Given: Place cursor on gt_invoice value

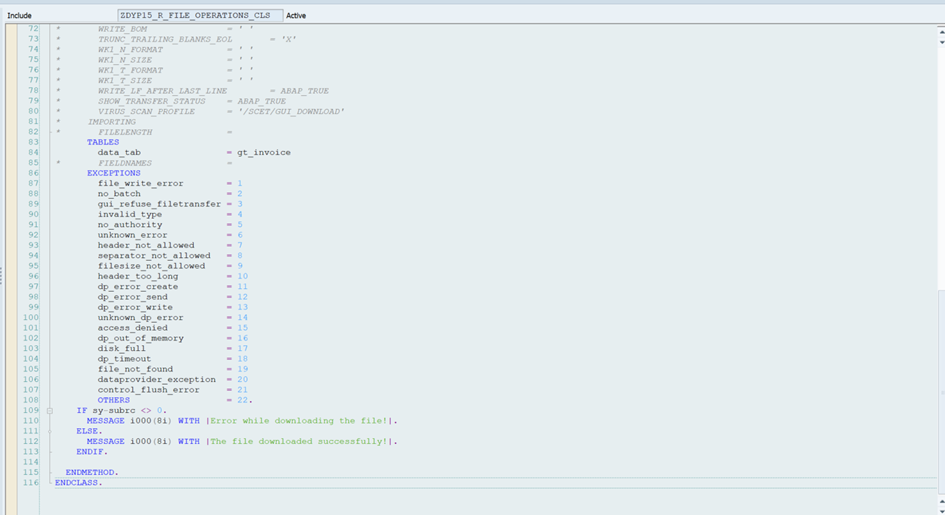Looking at the screenshot, I should [x=264, y=153].
